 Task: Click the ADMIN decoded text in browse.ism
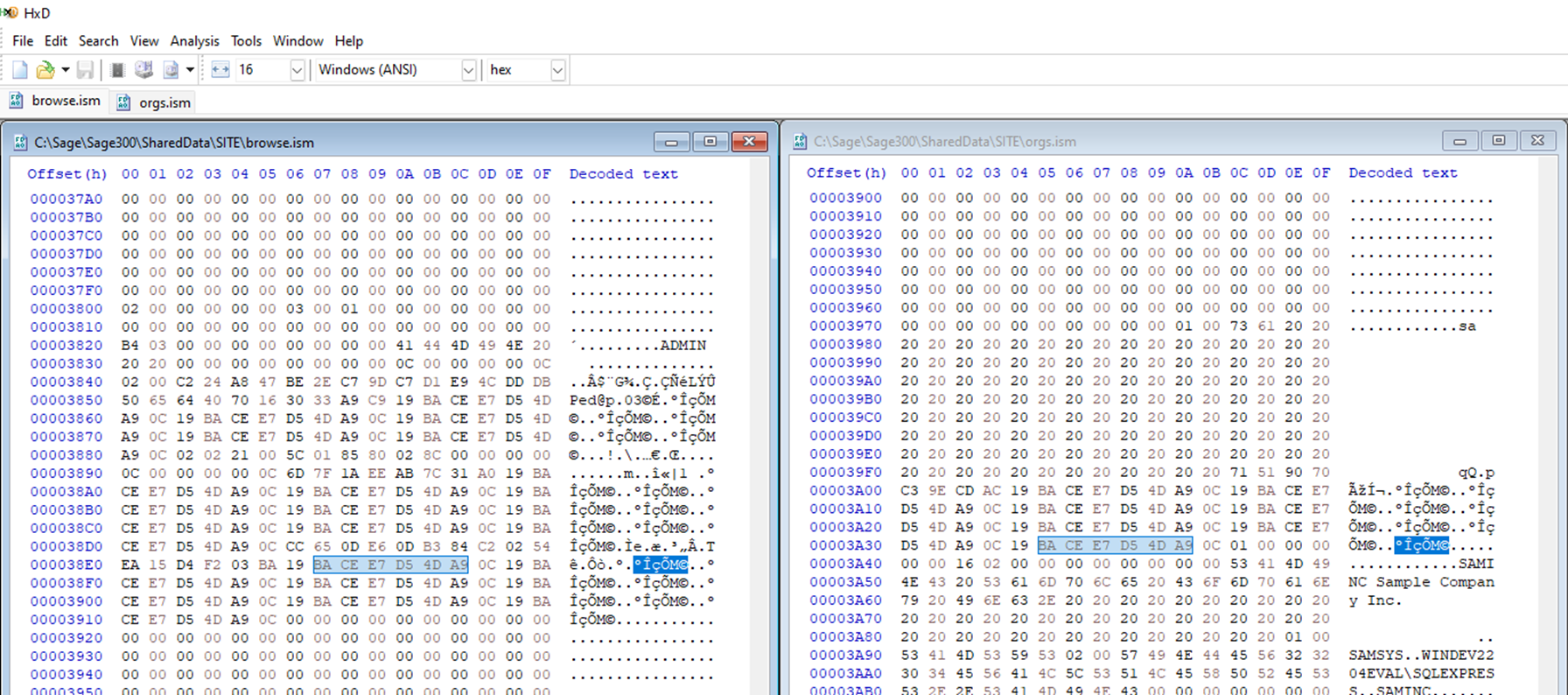[682, 346]
